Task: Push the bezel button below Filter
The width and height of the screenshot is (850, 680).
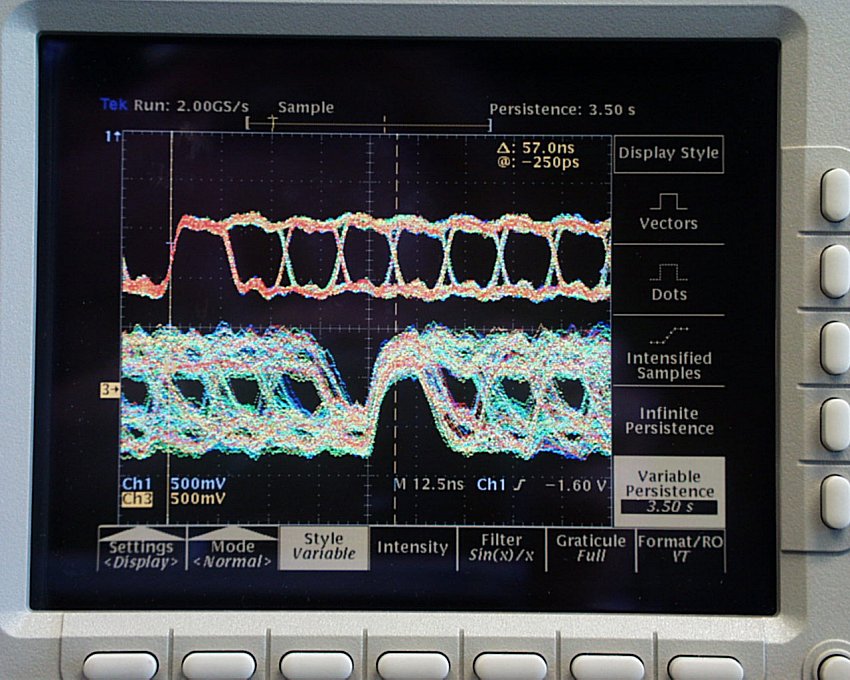Action: [x=510, y=666]
